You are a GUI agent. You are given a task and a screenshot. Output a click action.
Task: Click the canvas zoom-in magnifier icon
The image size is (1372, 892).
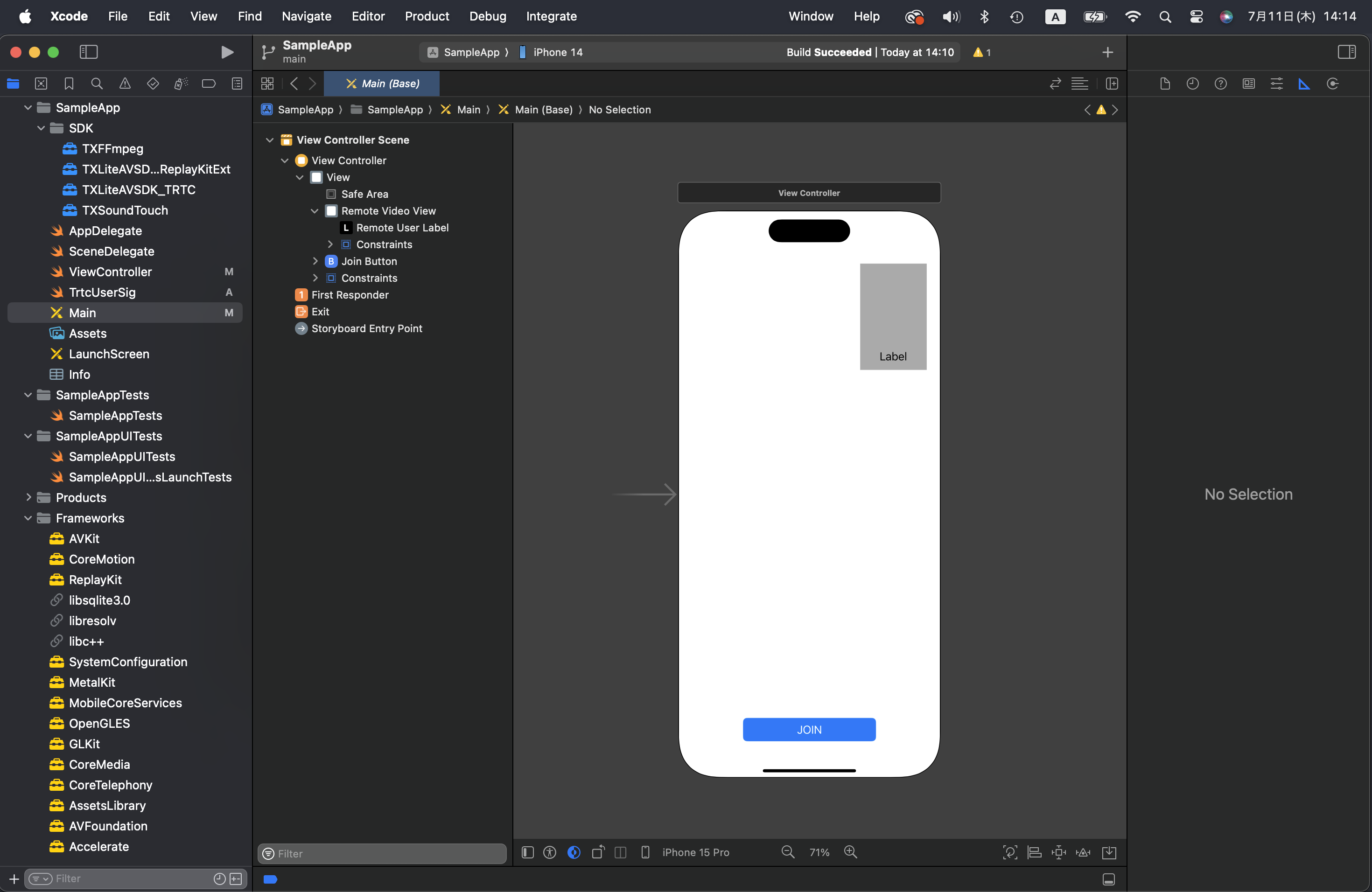pos(850,852)
